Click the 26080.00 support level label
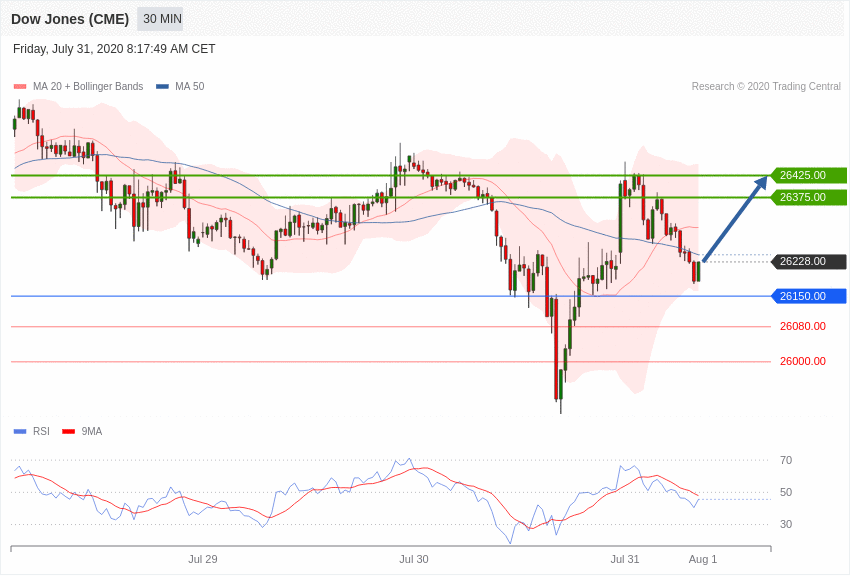The width and height of the screenshot is (850, 576). (x=802, y=326)
